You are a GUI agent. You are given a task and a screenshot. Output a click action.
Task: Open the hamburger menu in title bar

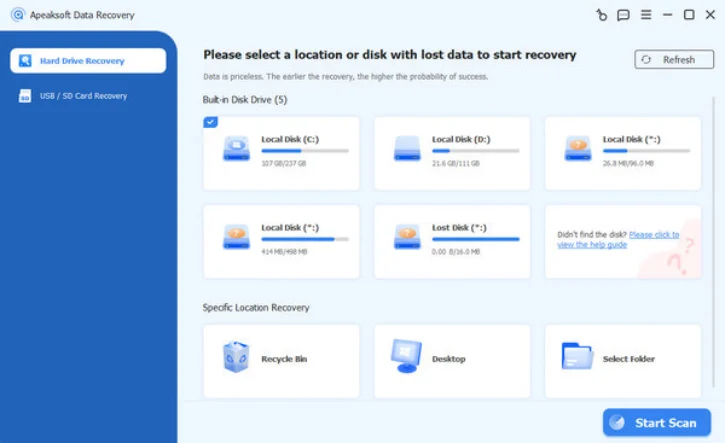click(x=645, y=15)
